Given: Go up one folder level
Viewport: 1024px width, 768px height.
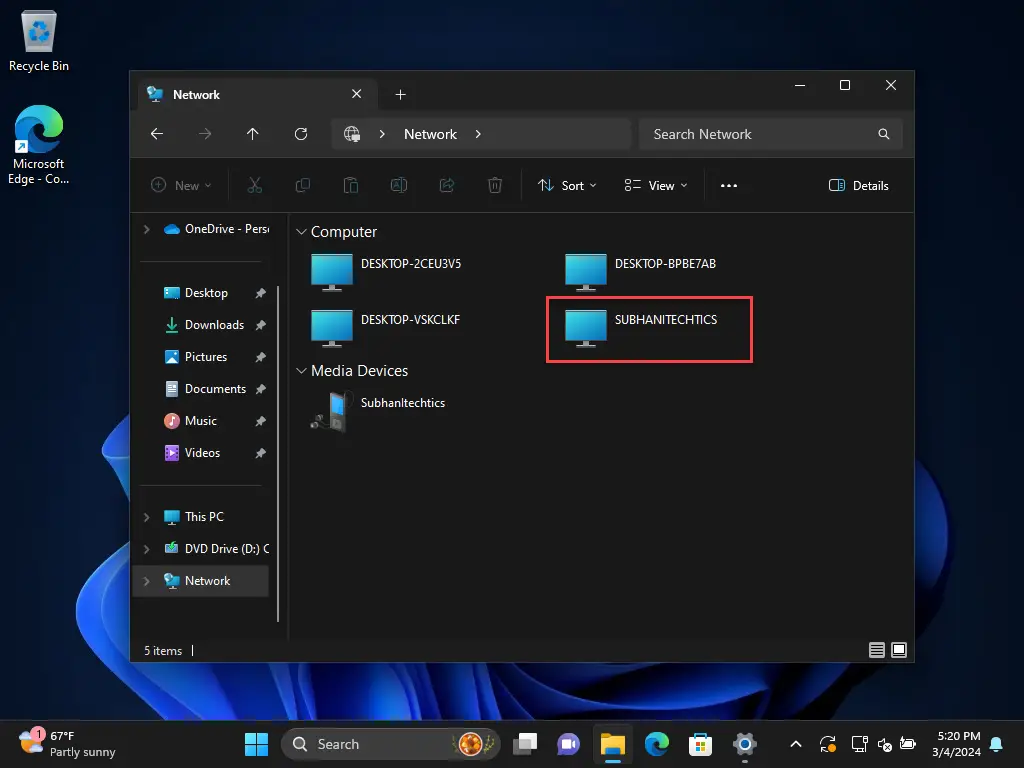Looking at the screenshot, I should point(253,134).
